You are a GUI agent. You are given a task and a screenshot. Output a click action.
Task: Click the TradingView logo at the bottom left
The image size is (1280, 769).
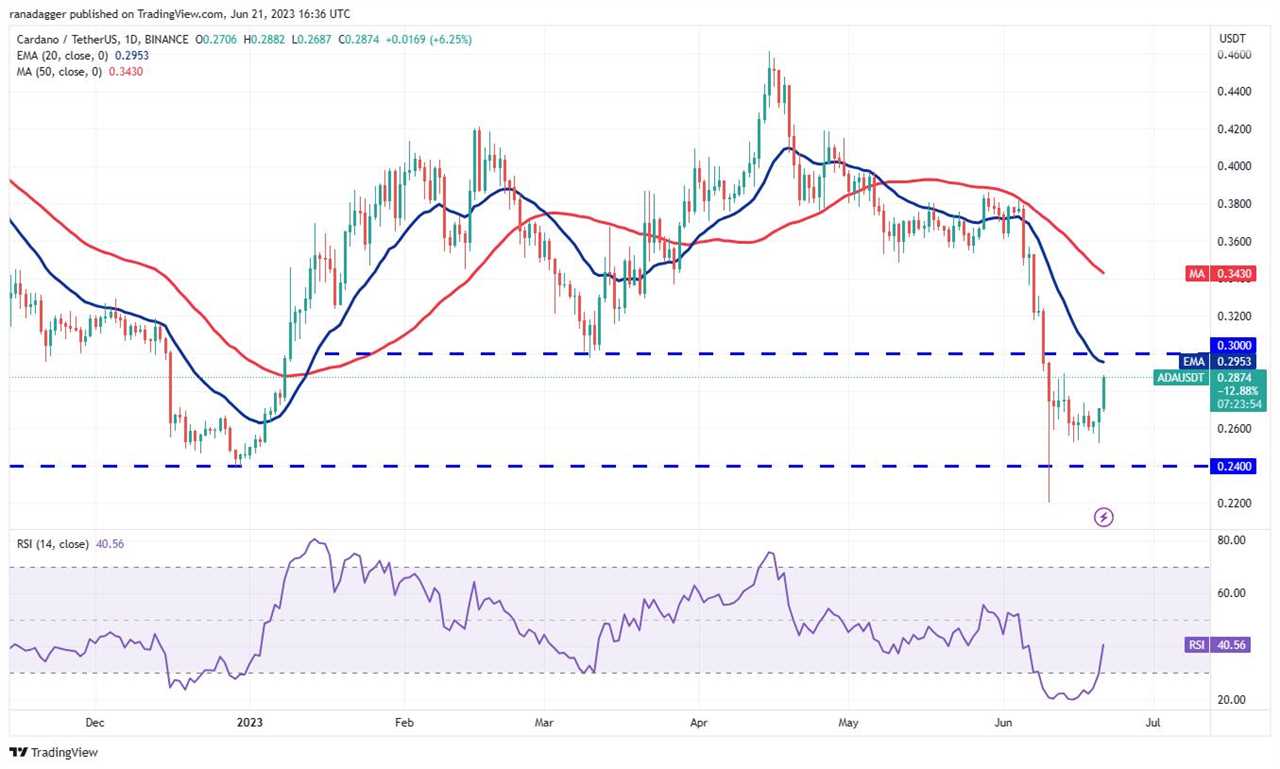click(54, 752)
